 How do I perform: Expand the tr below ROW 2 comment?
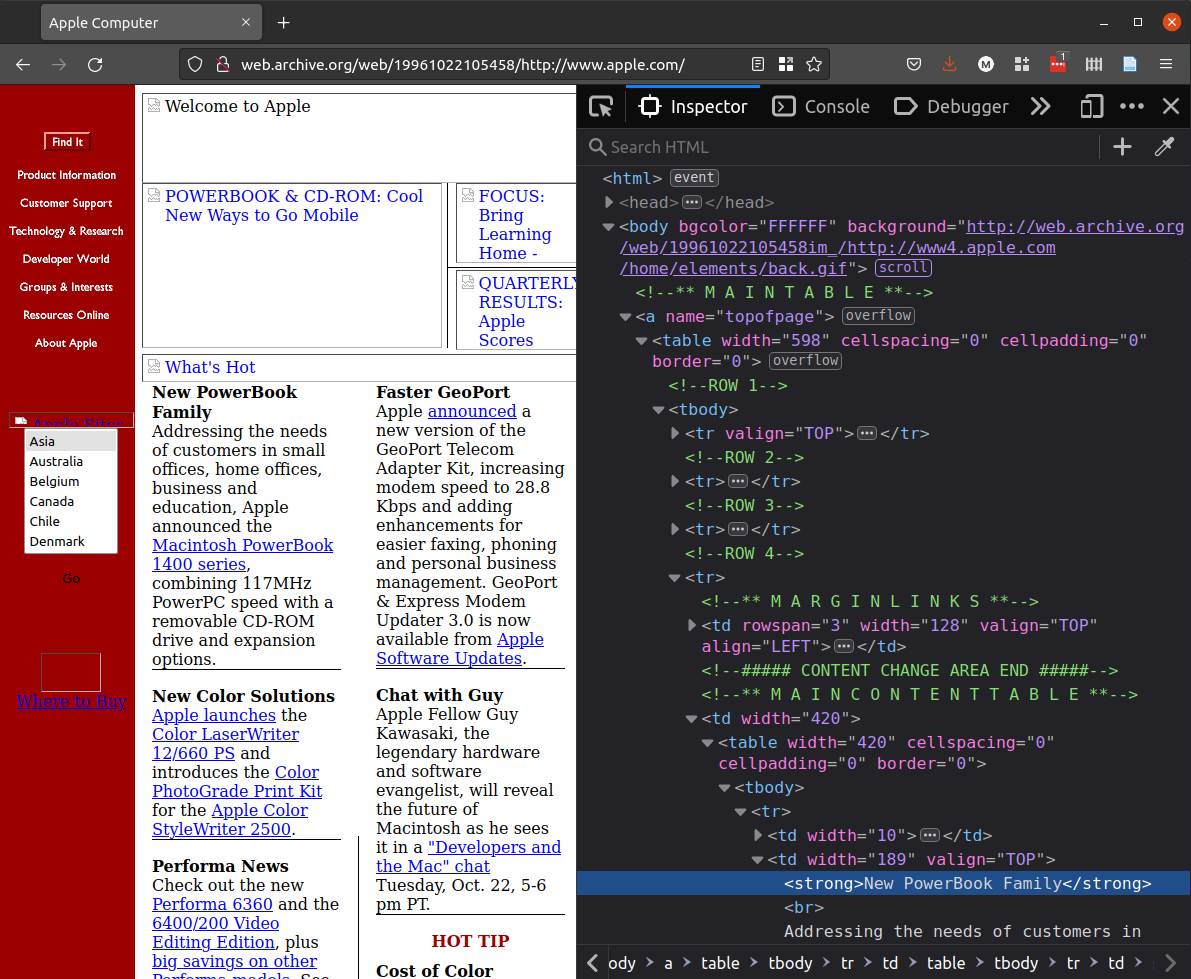click(674, 481)
